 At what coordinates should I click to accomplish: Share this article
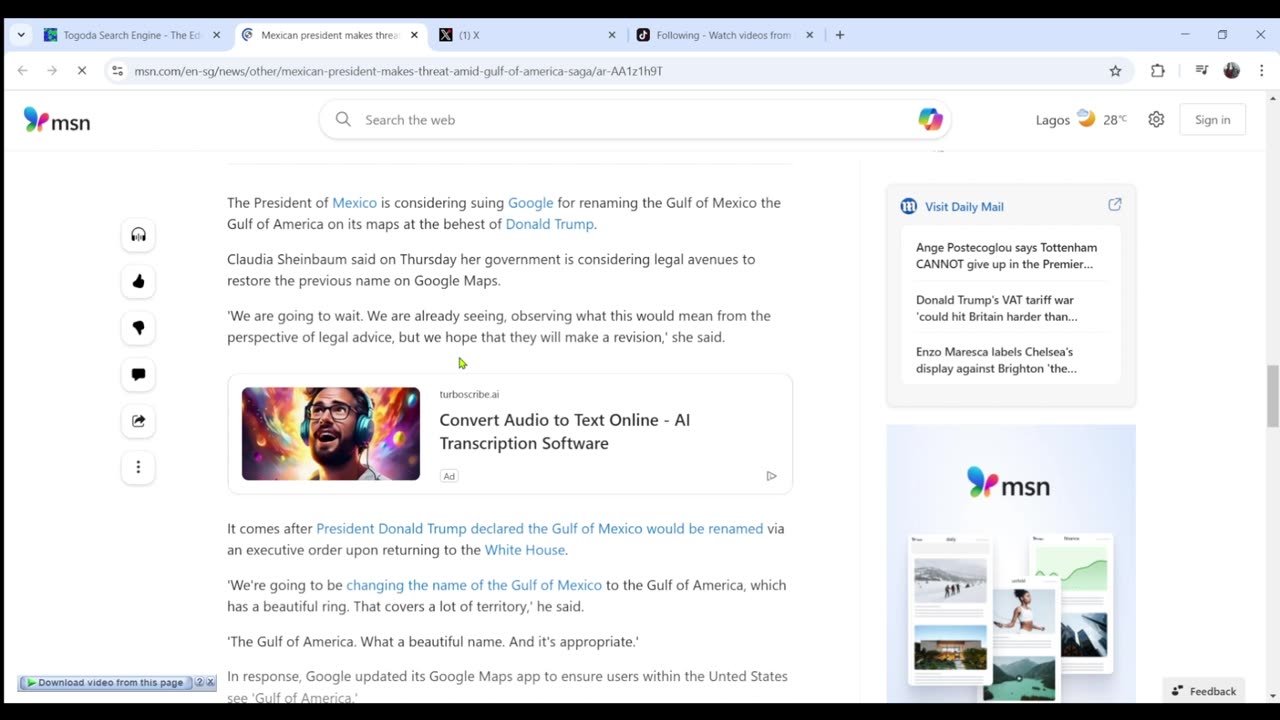pos(138,421)
